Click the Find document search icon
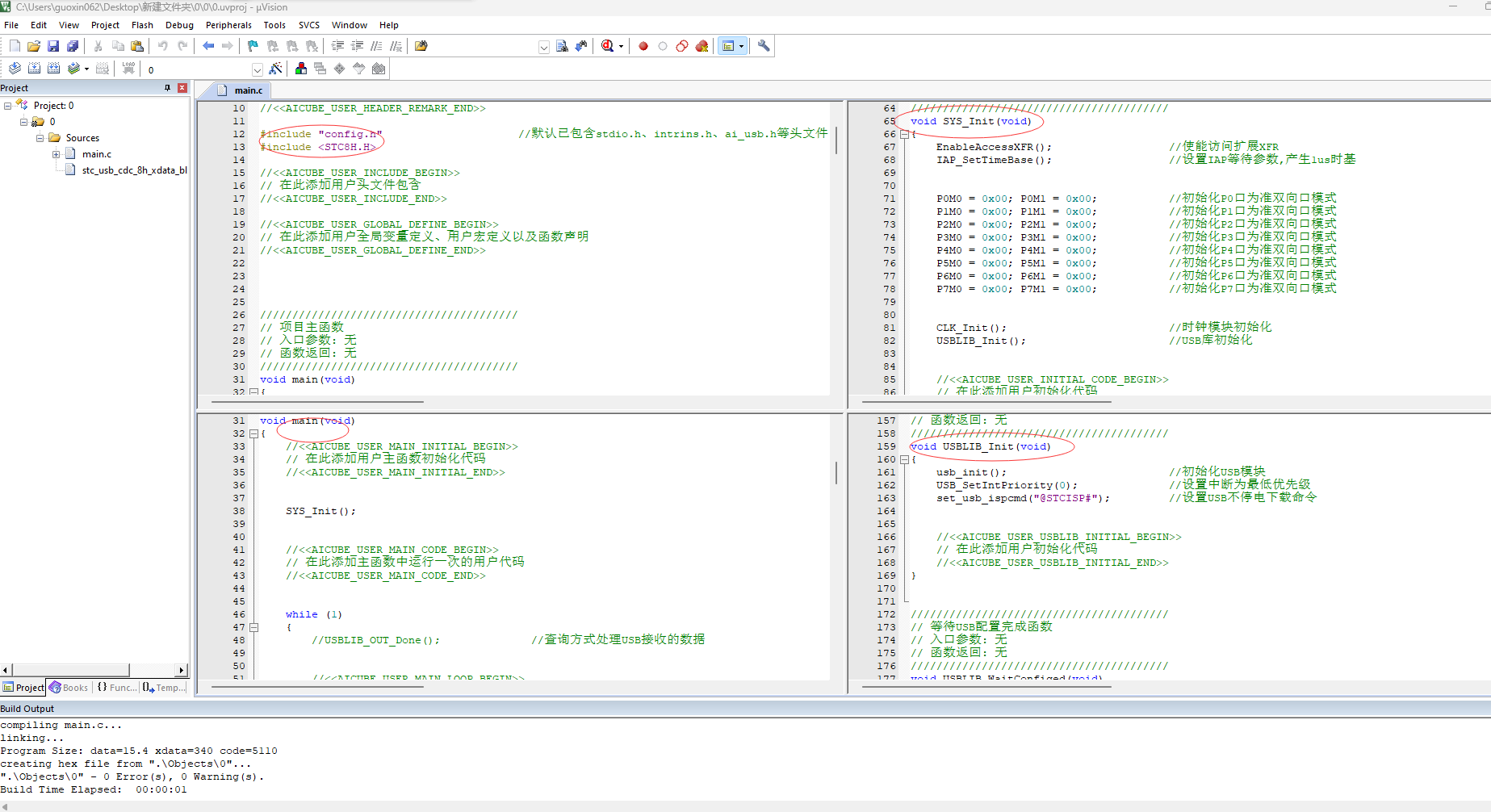Screen dimensions: 1491x812 pos(562,46)
